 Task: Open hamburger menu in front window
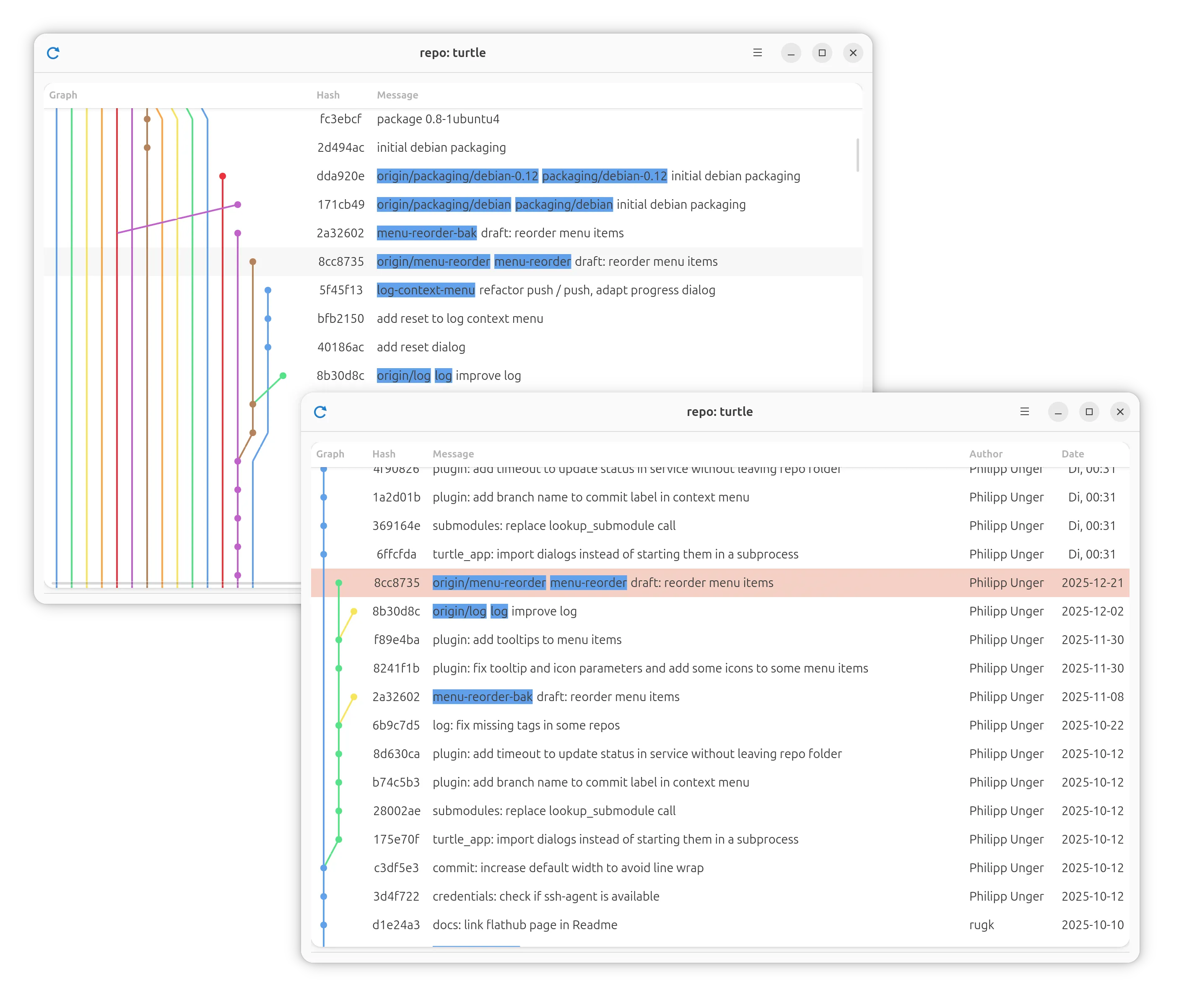click(x=1024, y=411)
